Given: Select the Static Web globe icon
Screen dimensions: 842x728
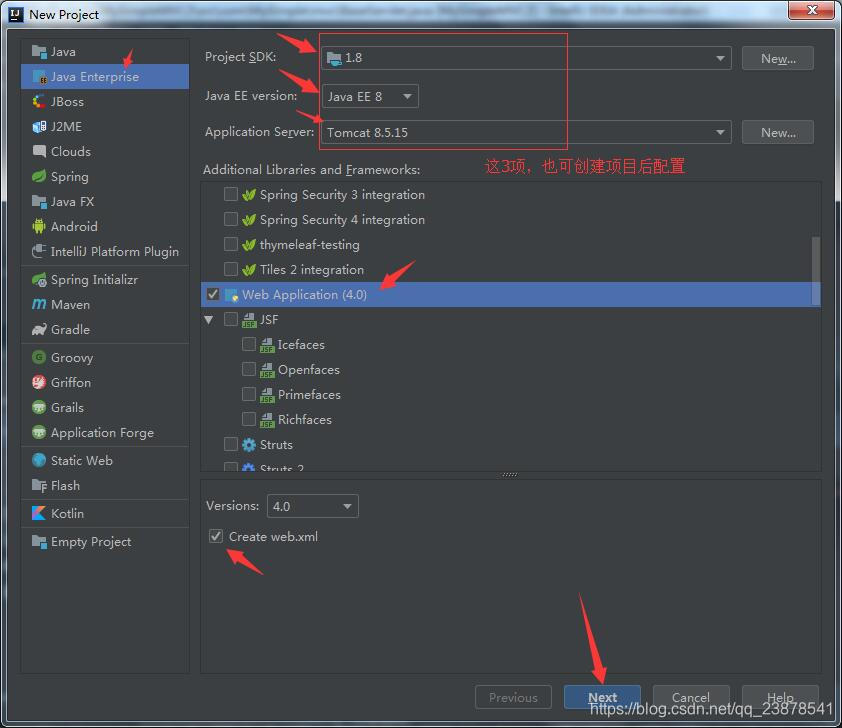Looking at the screenshot, I should (39, 460).
